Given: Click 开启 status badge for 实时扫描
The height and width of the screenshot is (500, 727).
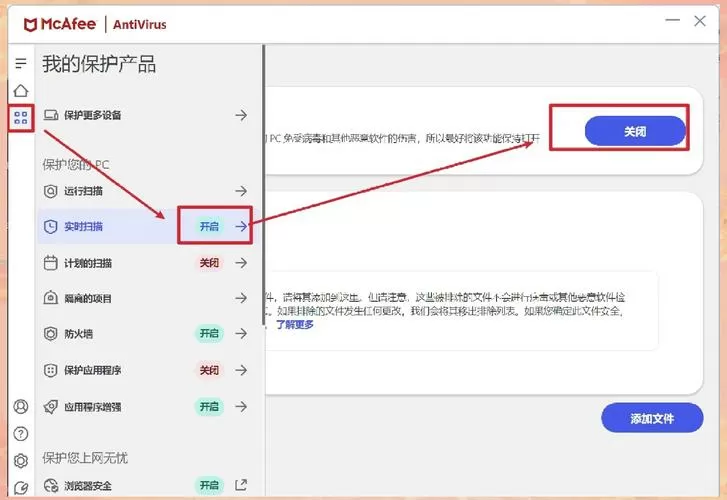Looking at the screenshot, I should [209, 226].
